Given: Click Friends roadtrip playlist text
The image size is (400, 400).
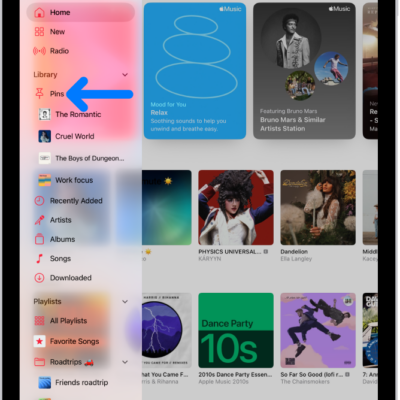Looking at the screenshot, I should click(x=82, y=382).
